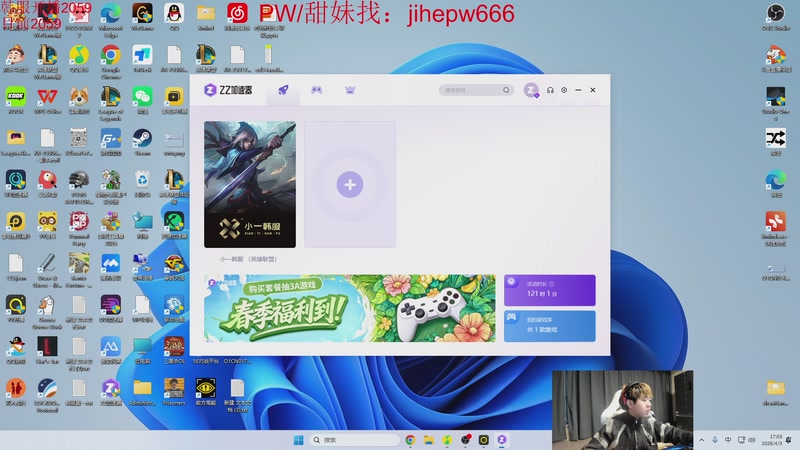Open the corgi dog desktop icon
Image resolution: width=800 pixels, height=450 pixels.
79,99
